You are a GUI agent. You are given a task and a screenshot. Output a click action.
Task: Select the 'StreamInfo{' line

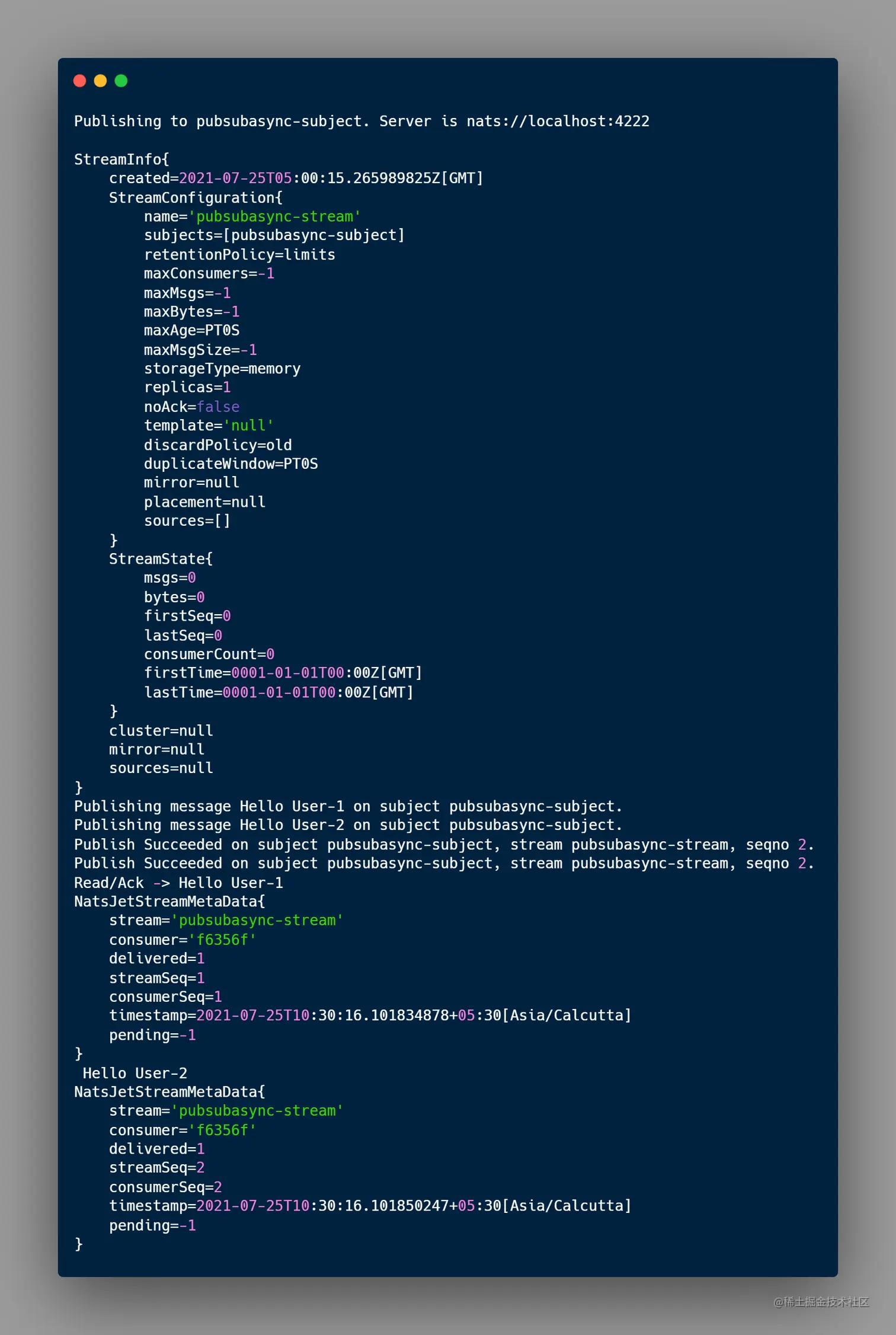[121, 159]
